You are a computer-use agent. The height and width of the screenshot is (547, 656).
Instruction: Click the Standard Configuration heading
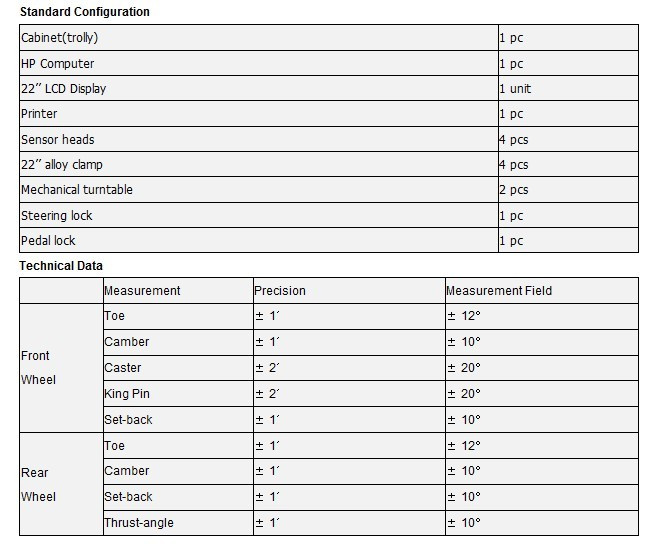85,12
